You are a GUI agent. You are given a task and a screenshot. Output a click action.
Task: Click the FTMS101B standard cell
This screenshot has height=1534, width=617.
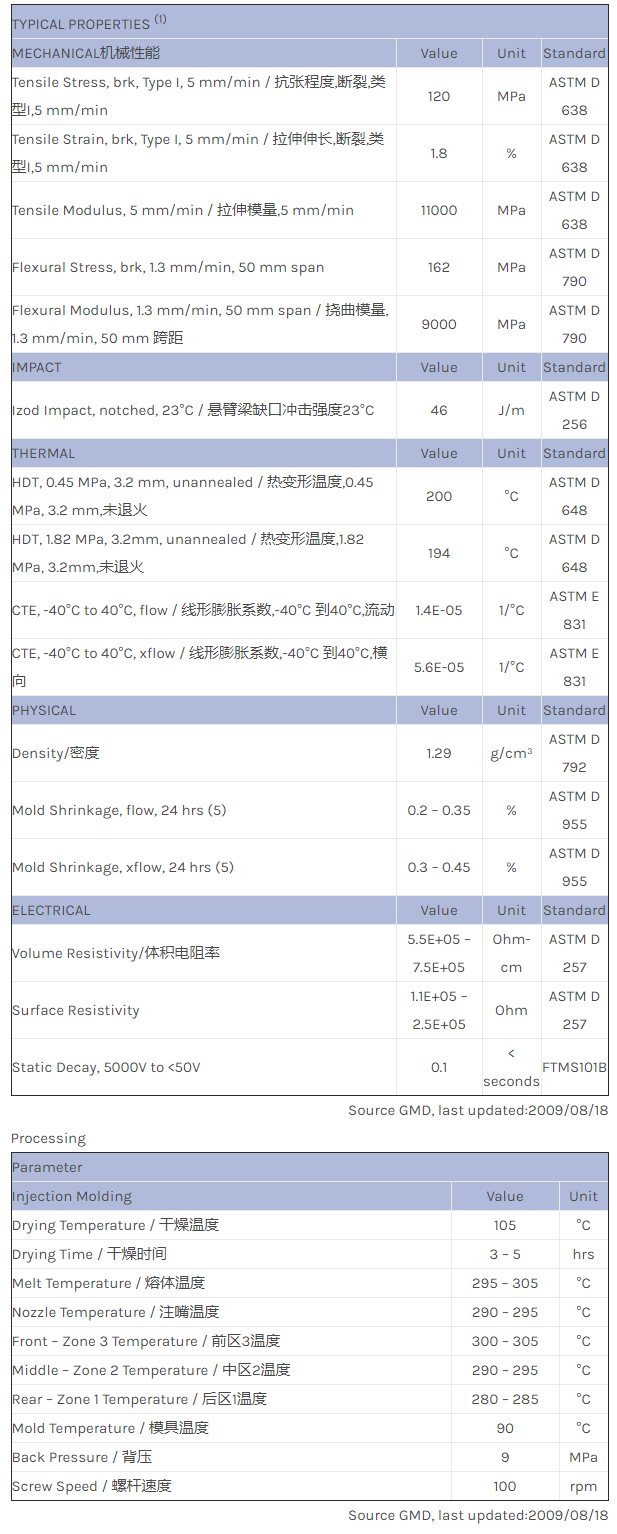pyautogui.click(x=574, y=1067)
